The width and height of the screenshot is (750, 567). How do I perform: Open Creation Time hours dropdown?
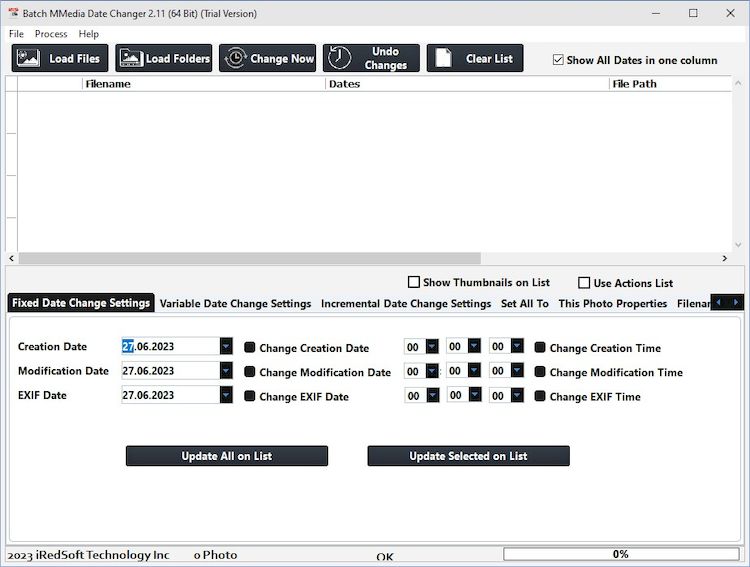pyautogui.click(x=432, y=346)
